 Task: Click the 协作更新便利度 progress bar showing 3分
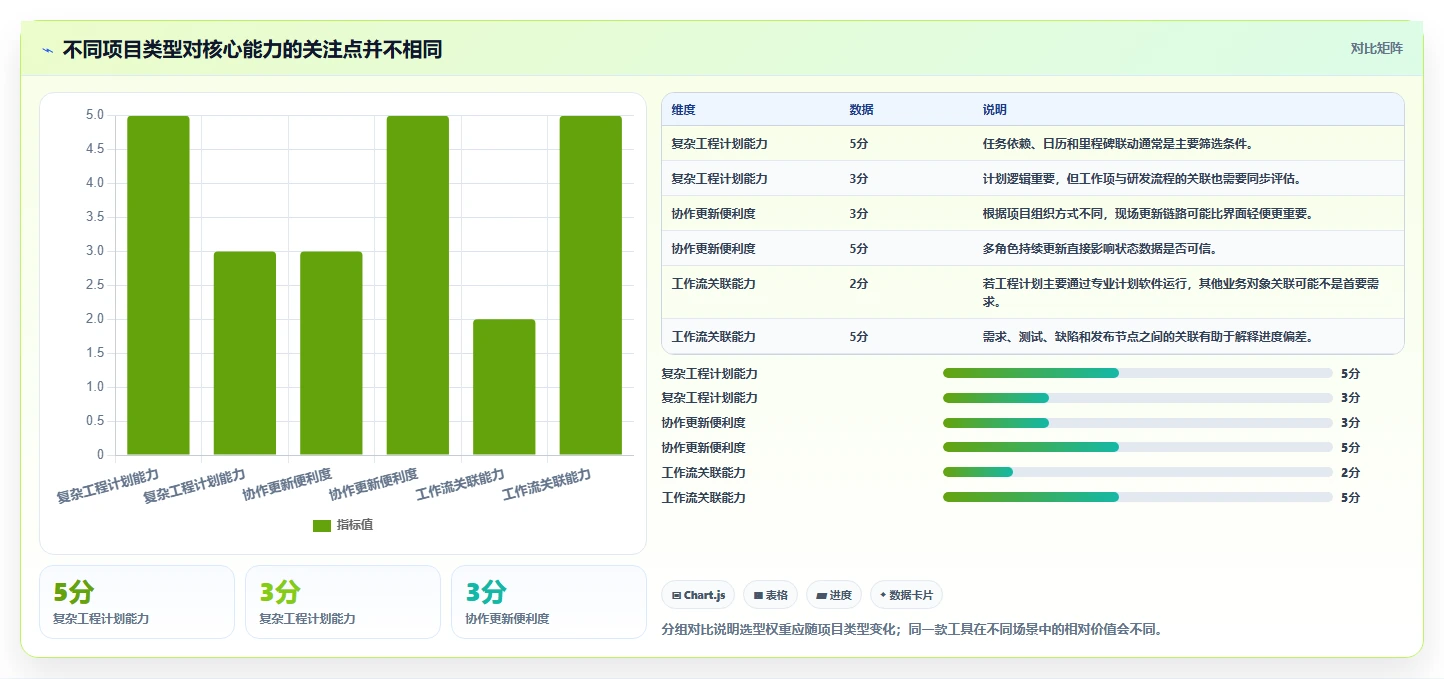[x=1137, y=423]
